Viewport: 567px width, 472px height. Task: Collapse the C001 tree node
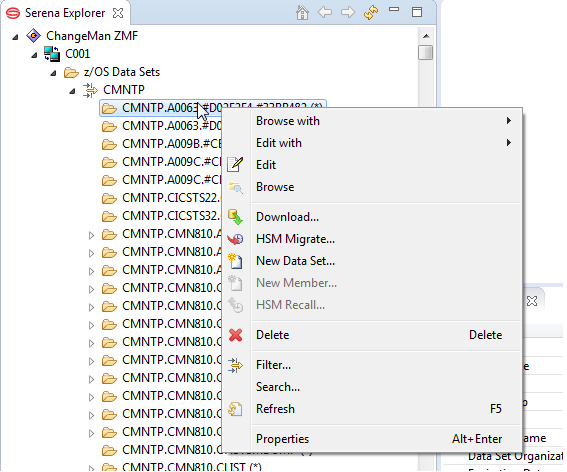pos(34,55)
